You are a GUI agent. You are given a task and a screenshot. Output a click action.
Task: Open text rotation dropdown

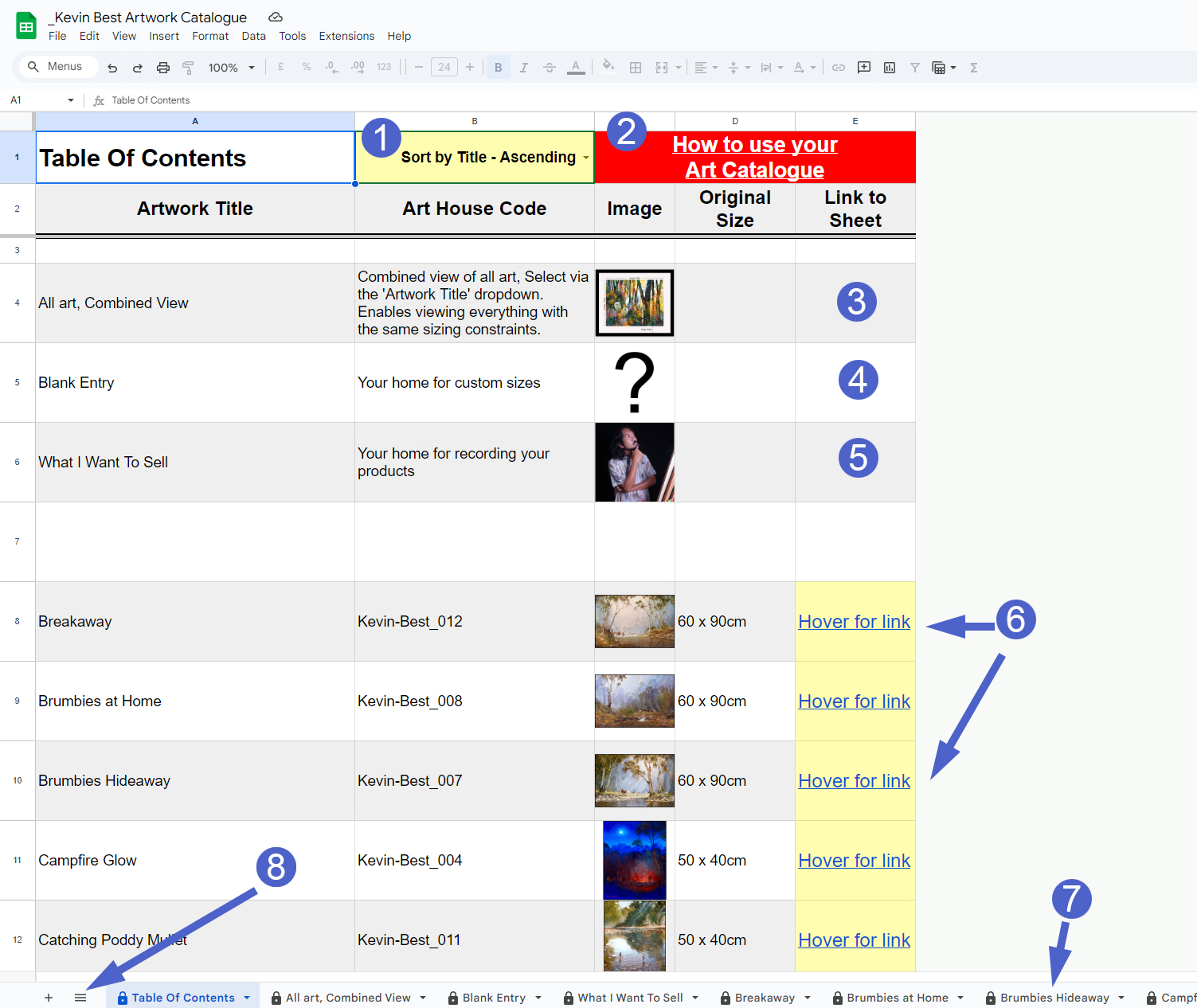click(804, 68)
